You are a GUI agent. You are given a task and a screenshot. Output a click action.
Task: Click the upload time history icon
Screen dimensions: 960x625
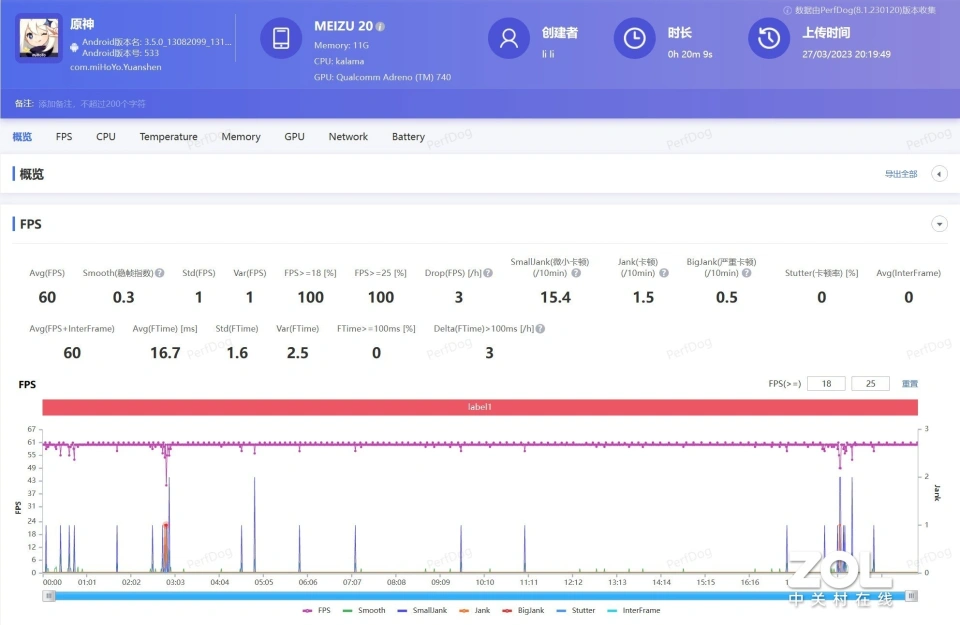pyautogui.click(x=768, y=39)
